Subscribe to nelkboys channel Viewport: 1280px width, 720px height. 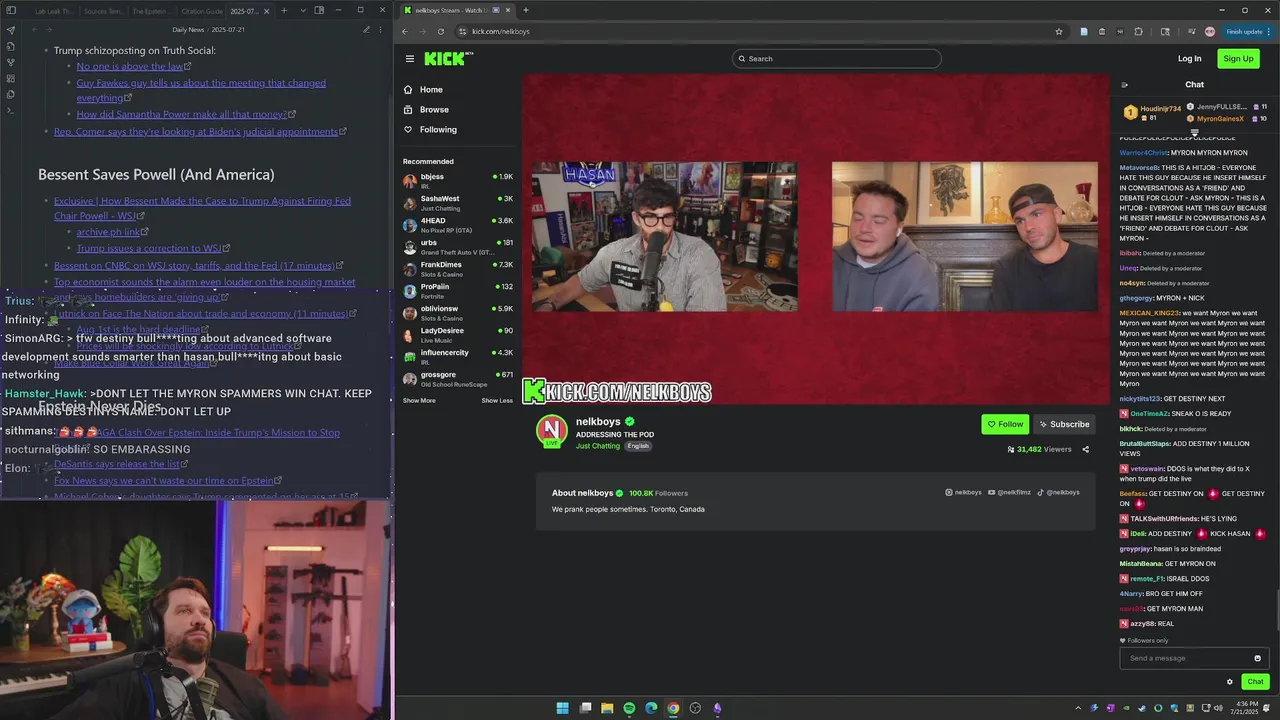[1064, 424]
